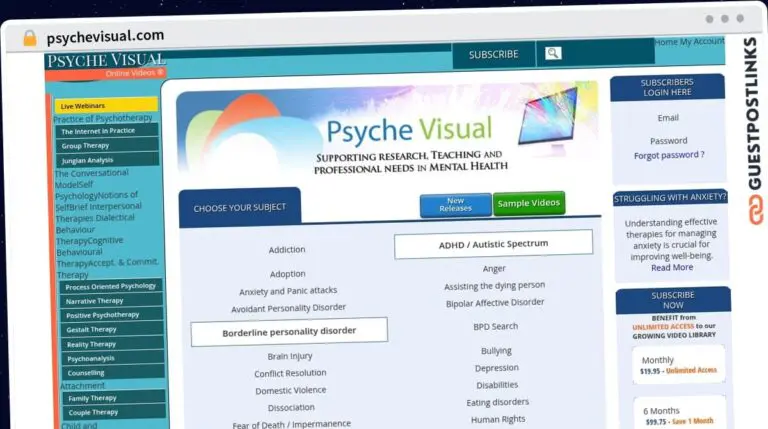Screen dimensions: 768x429
Task: Choose the Monthly $19.95 plan
Action: click(x=678, y=365)
